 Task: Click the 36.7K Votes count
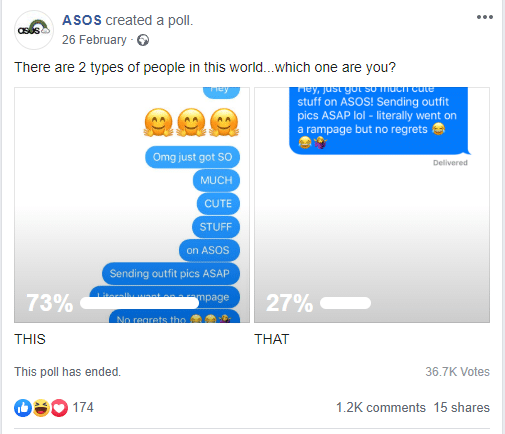(457, 372)
